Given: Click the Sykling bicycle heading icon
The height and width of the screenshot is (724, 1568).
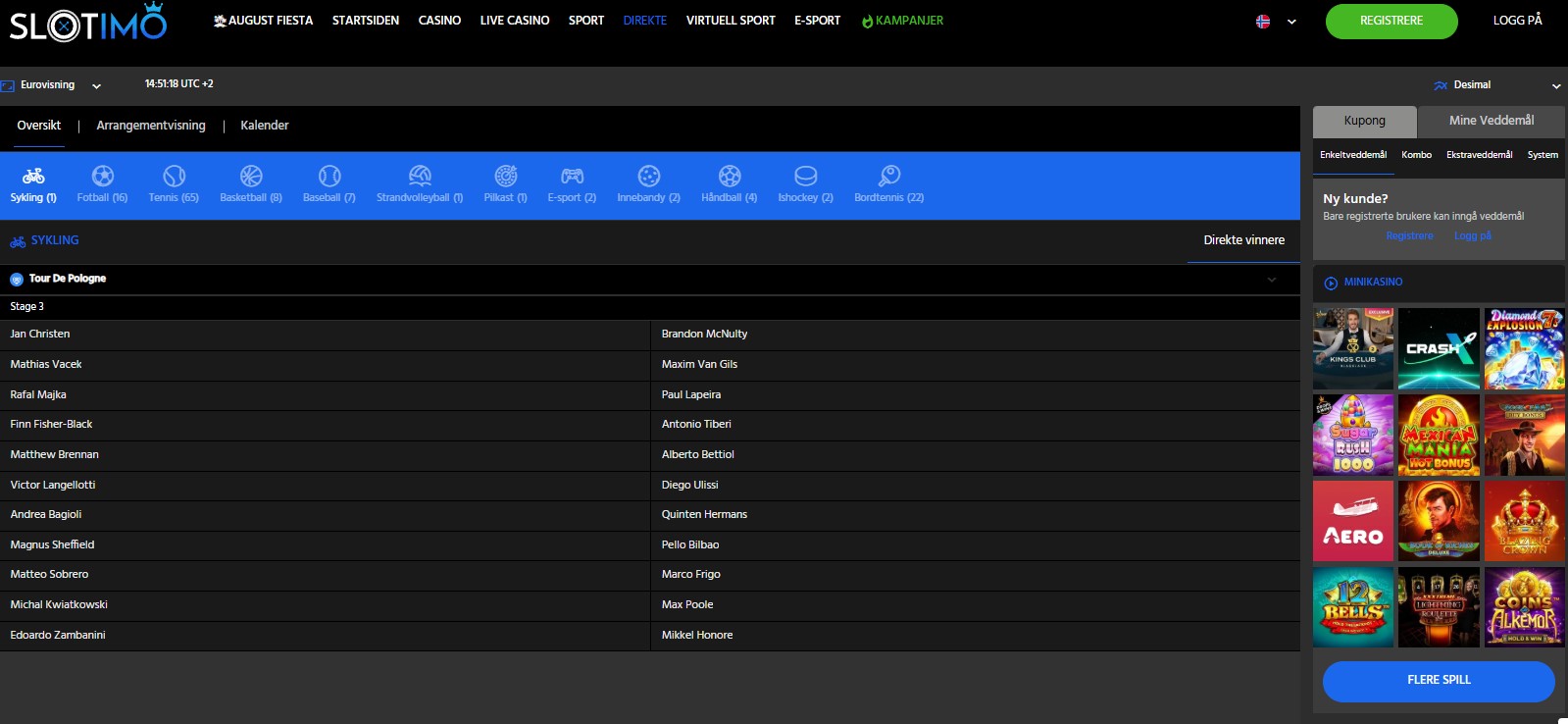Looking at the screenshot, I should [x=18, y=241].
